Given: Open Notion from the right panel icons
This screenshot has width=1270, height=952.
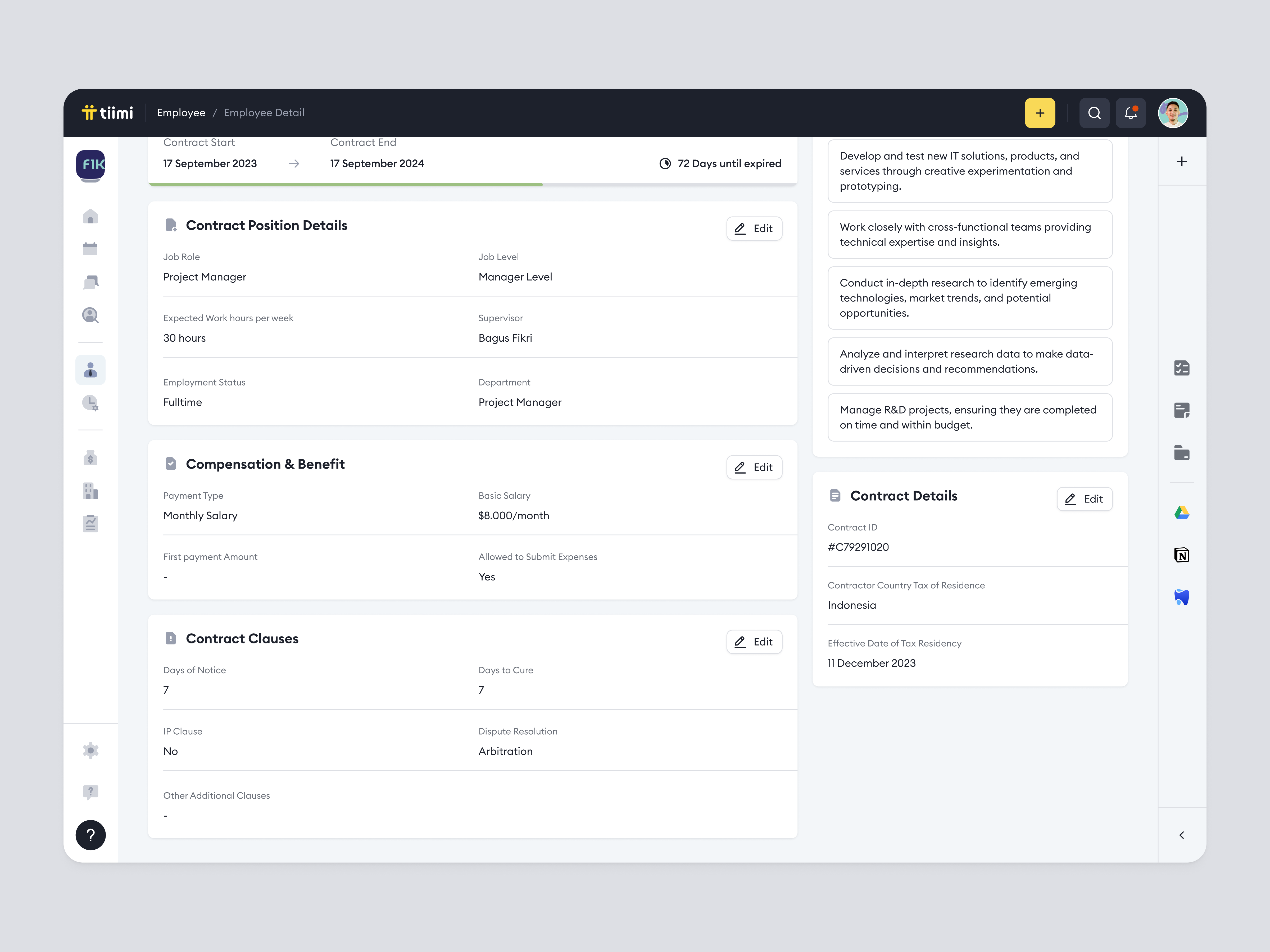Looking at the screenshot, I should 1182,554.
